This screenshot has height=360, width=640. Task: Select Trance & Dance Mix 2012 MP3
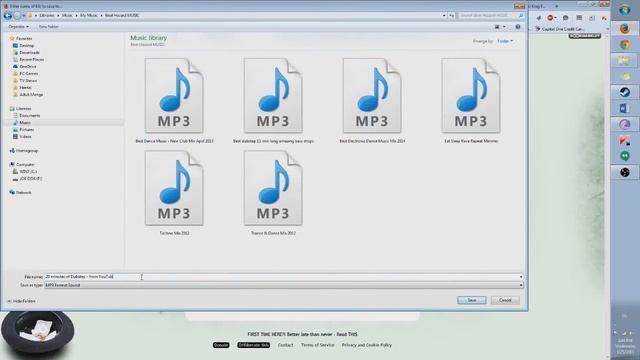click(x=273, y=192)
